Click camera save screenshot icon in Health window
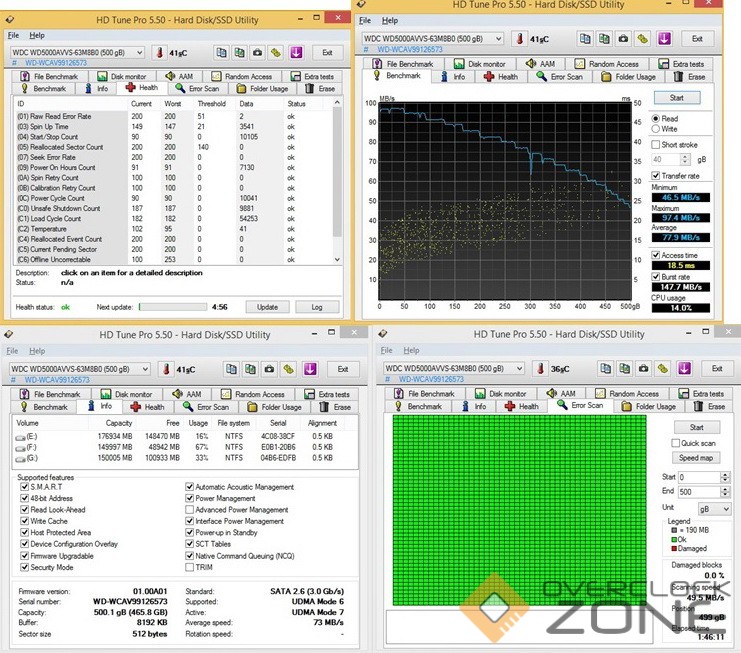The height and width of the screenshot is (653, 741). [x=258, y=52]
